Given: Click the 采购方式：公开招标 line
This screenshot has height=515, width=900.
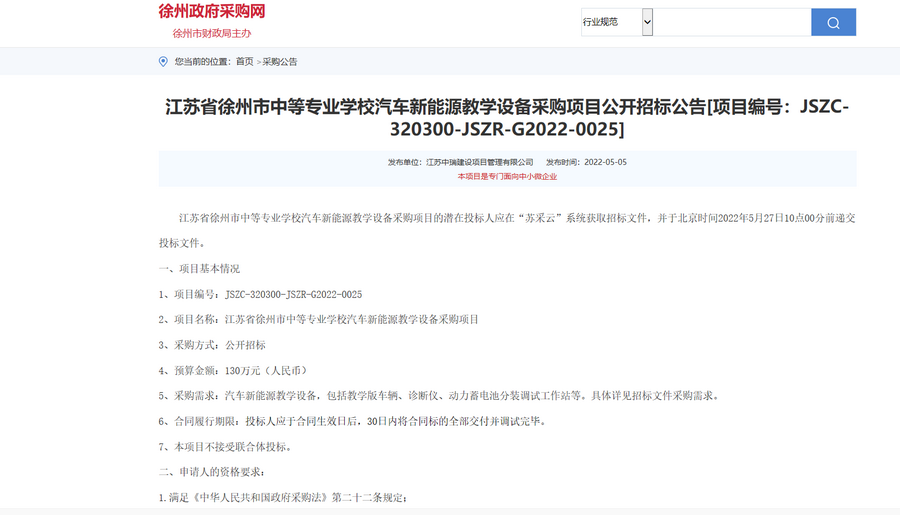Looking at the screenshot, I should click(212, 345).
